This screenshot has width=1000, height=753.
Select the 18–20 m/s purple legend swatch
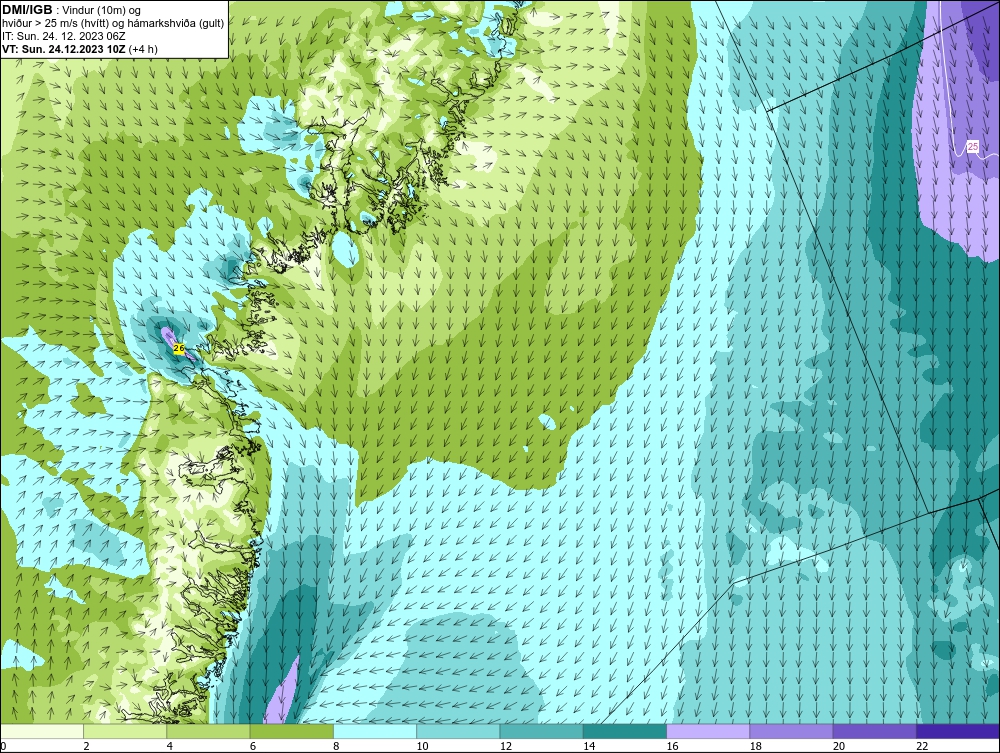(x=791, y=731)
